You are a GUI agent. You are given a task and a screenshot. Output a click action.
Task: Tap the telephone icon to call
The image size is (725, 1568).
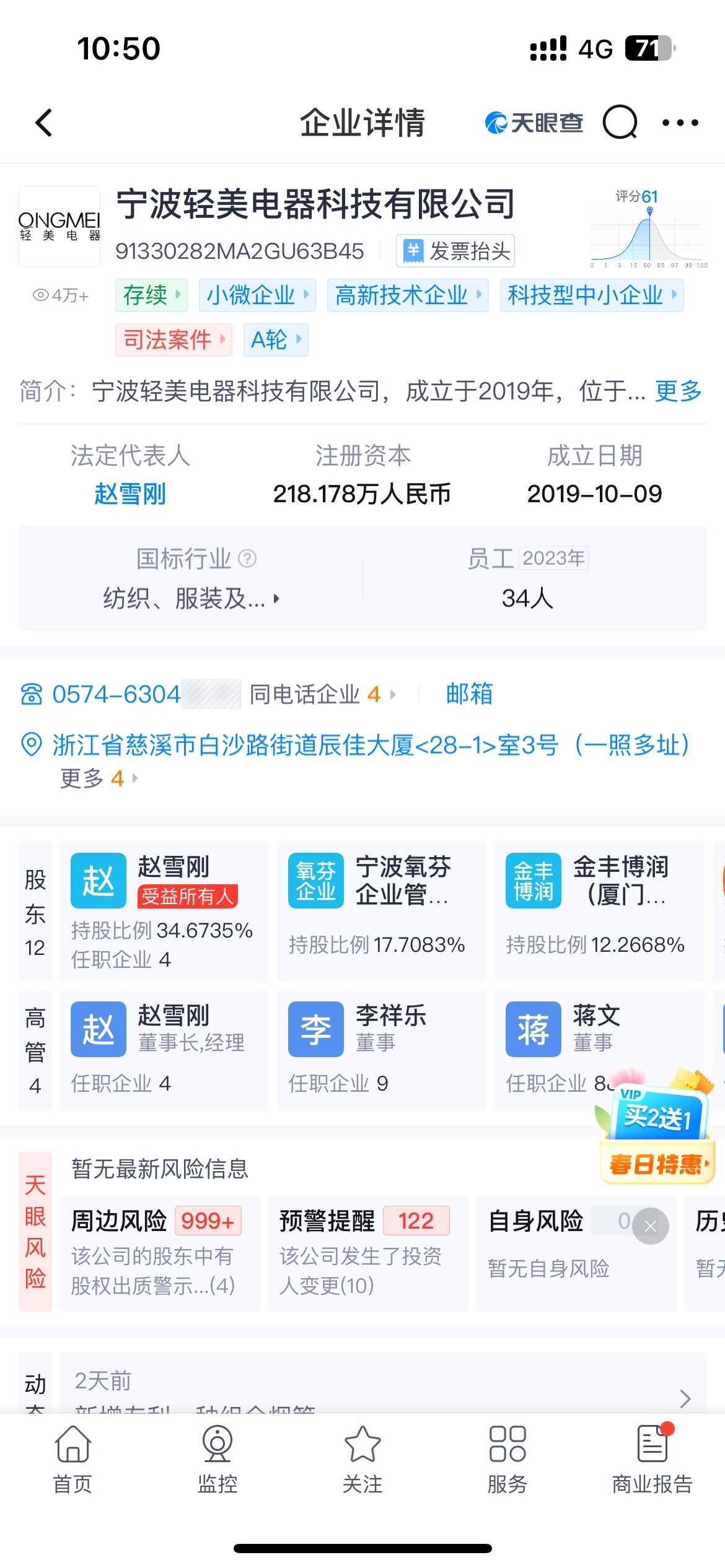pos(32,695)
